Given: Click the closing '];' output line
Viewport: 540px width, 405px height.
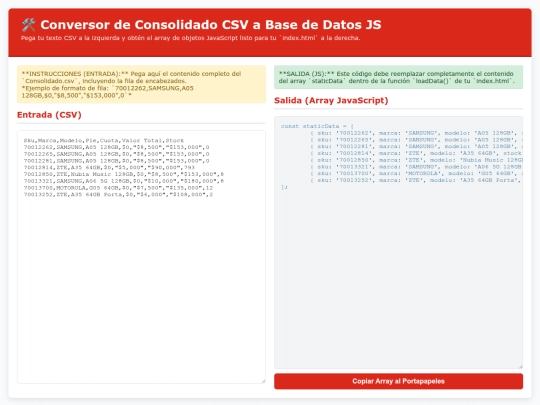Looking at the screenshot, I should click(284, 187).
